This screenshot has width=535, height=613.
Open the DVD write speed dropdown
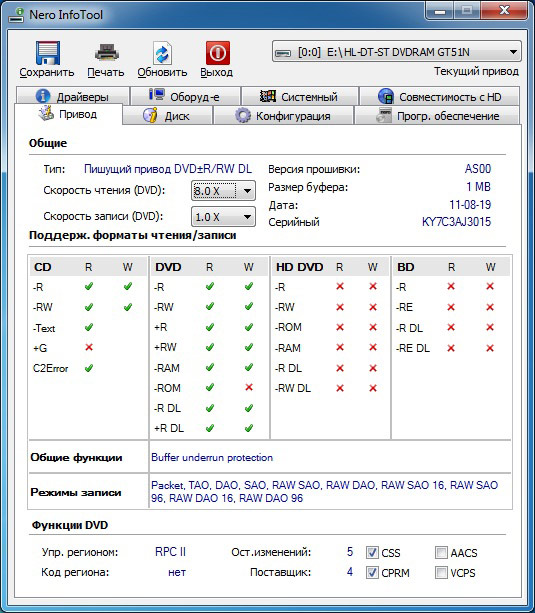pos(223,217)
